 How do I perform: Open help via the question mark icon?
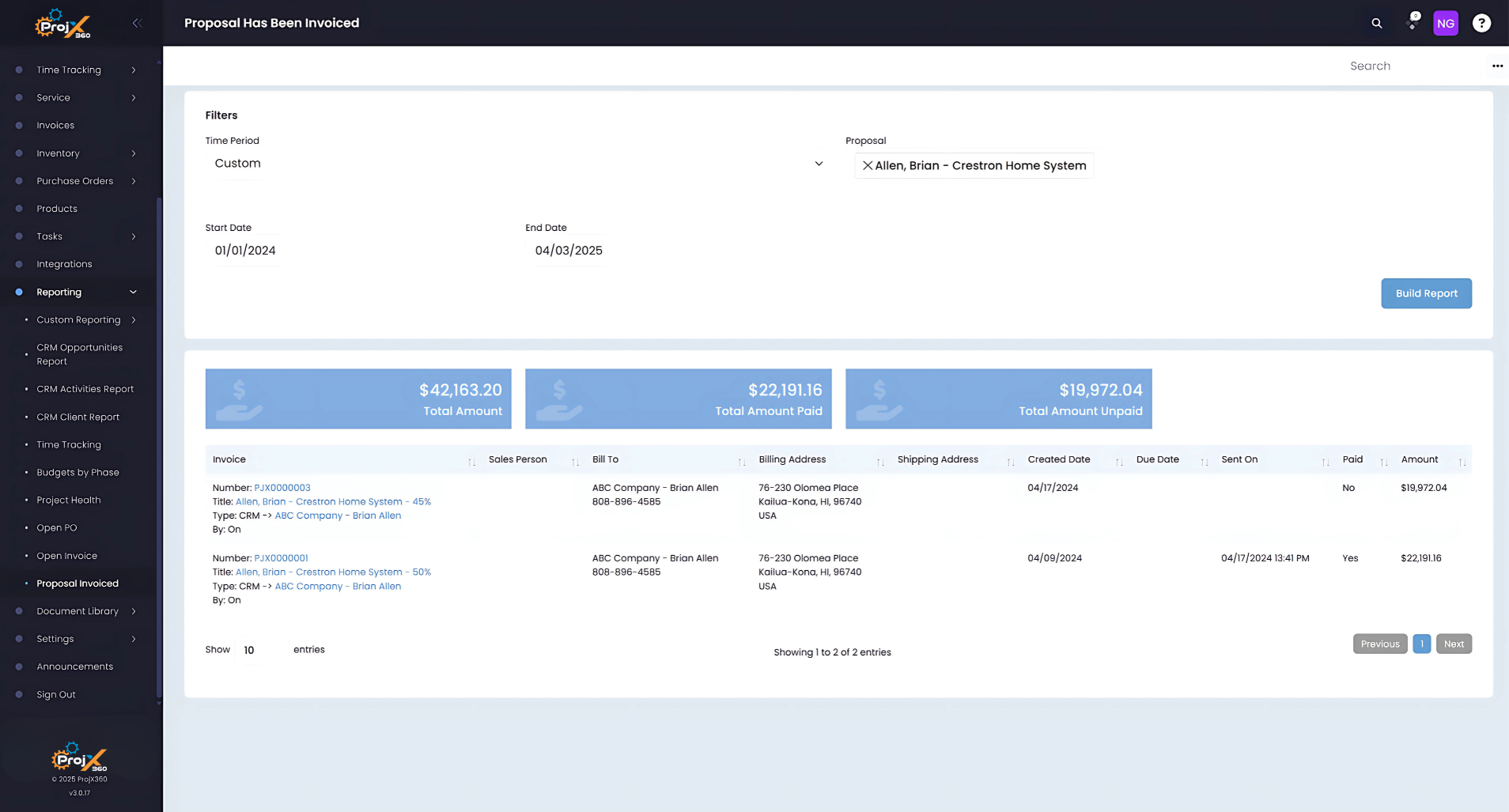pos(1481,23)
